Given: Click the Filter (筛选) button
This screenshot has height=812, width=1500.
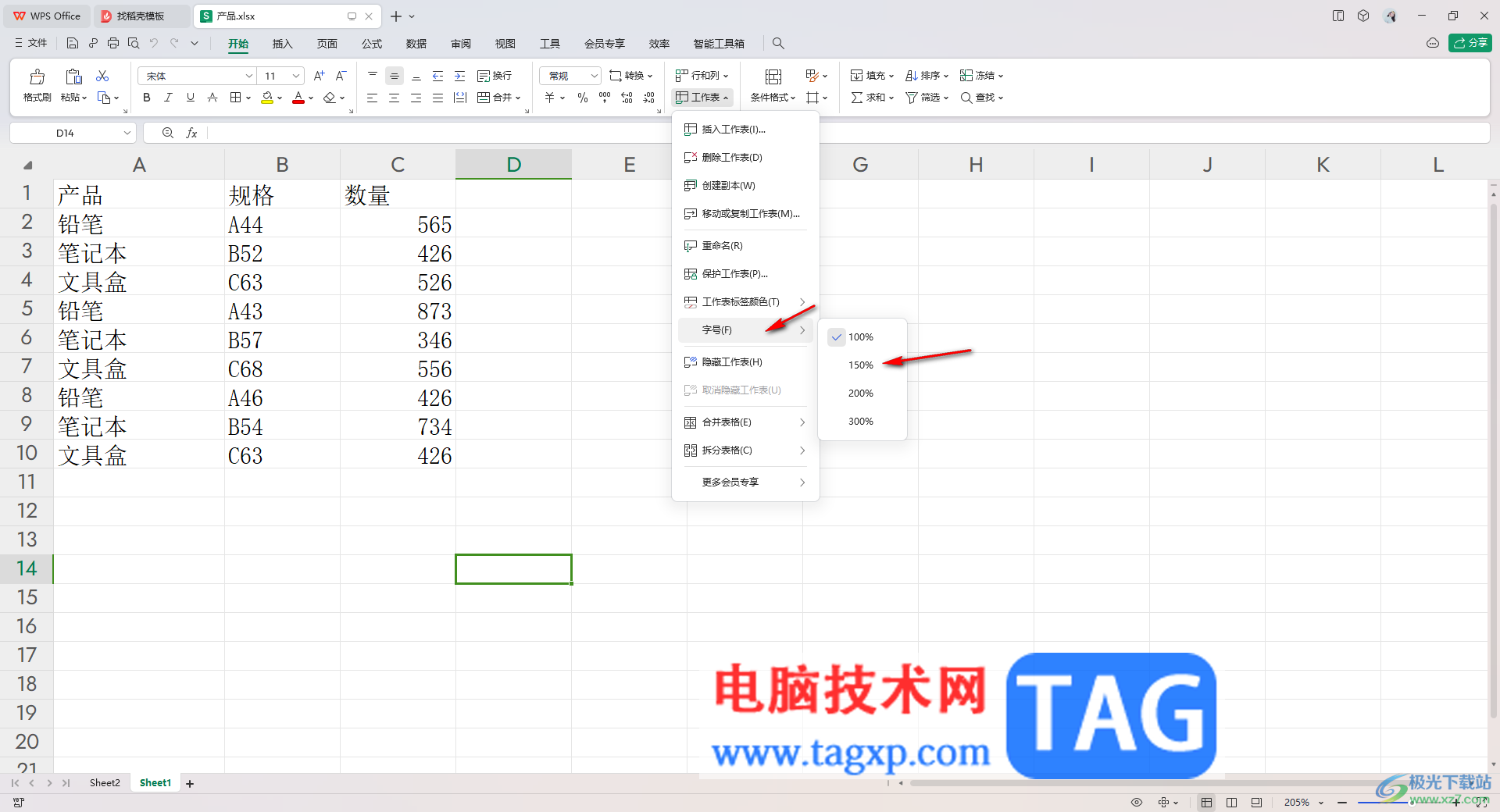Looking at the screenshot, I should coord(927,98).
